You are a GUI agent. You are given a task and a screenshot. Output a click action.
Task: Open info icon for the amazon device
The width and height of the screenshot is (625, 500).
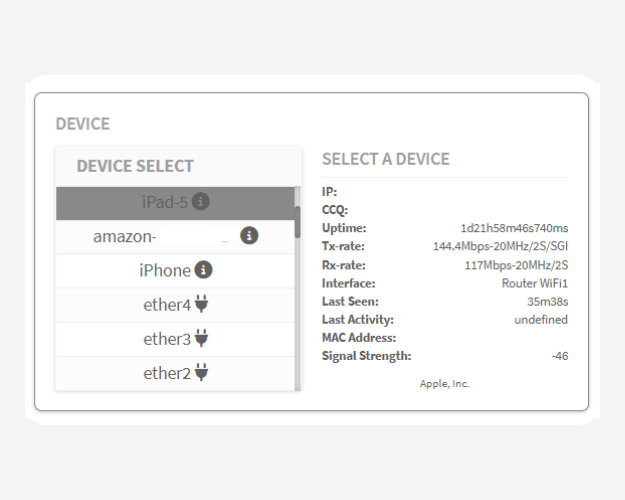(249, 236)
